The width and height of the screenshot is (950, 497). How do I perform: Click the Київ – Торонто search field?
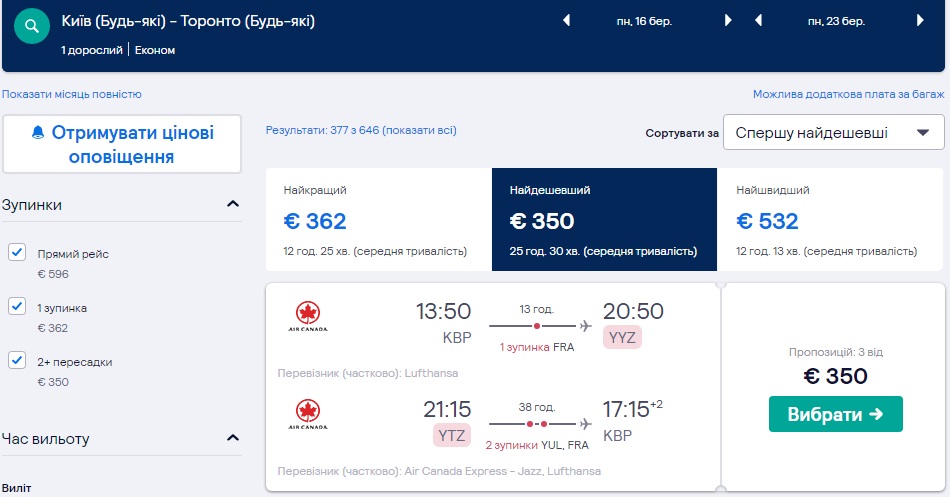pyautogui.click(x=188, y=21)
